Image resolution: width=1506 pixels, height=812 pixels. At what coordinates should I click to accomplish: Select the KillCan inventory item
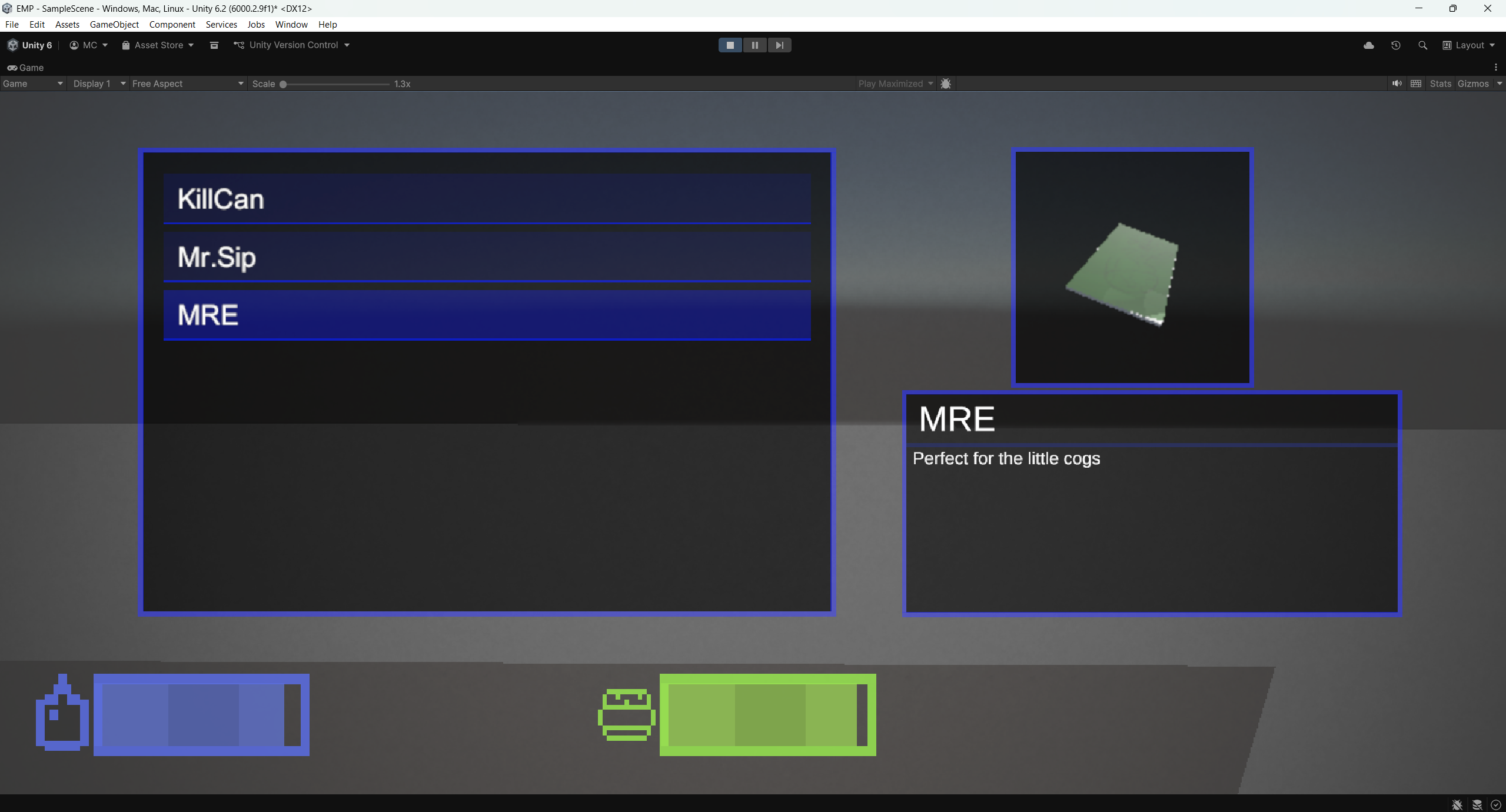point(487,199)
